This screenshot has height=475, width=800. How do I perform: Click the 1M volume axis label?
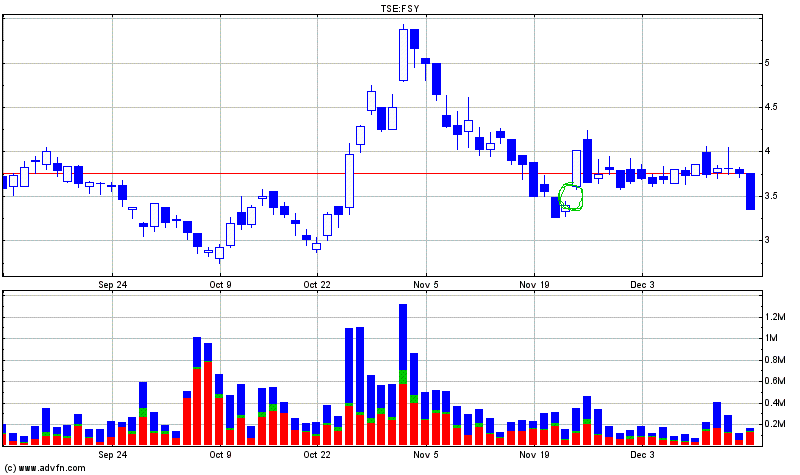(770, 338)
